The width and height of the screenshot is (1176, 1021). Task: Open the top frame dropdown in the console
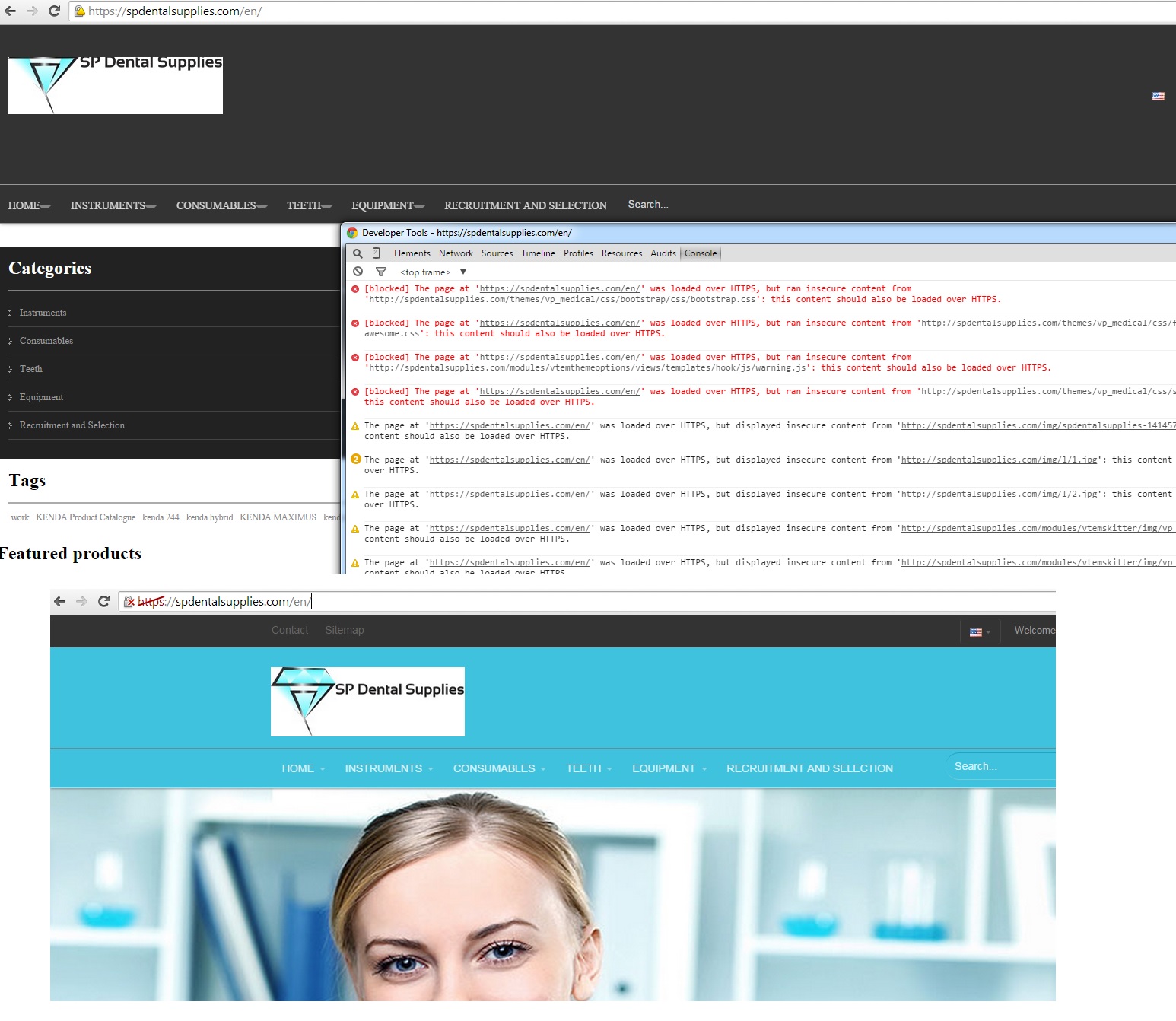pyautogui.click(x=433, y=272)
